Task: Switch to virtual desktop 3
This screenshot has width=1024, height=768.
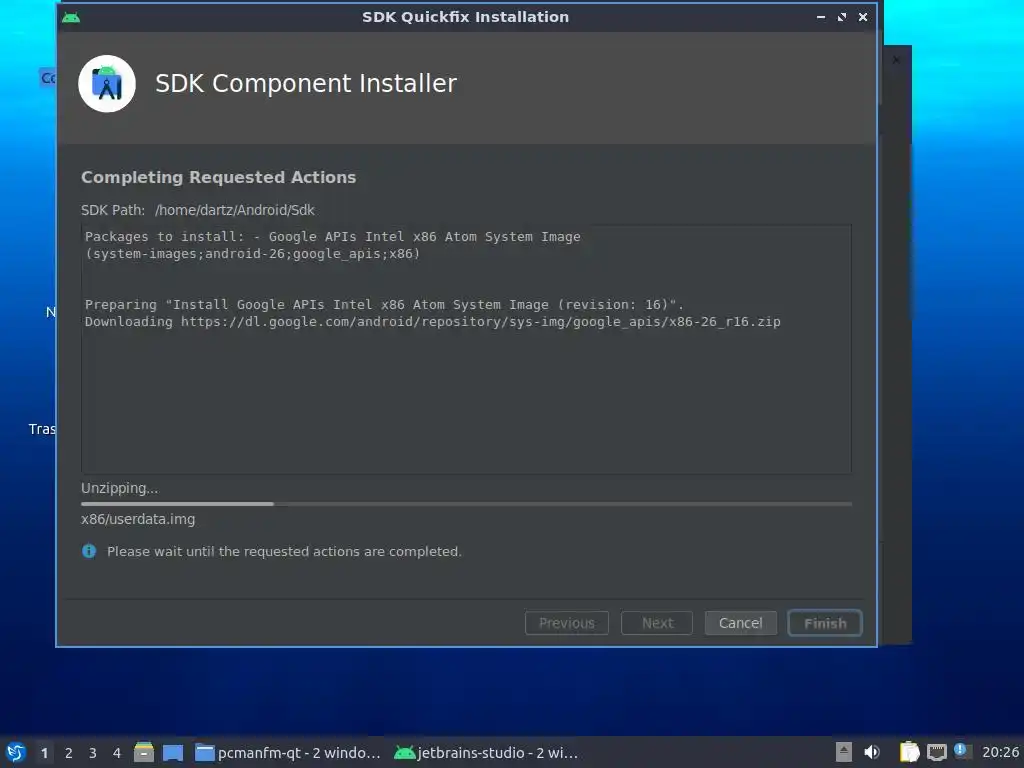Action: coord(93,753)
